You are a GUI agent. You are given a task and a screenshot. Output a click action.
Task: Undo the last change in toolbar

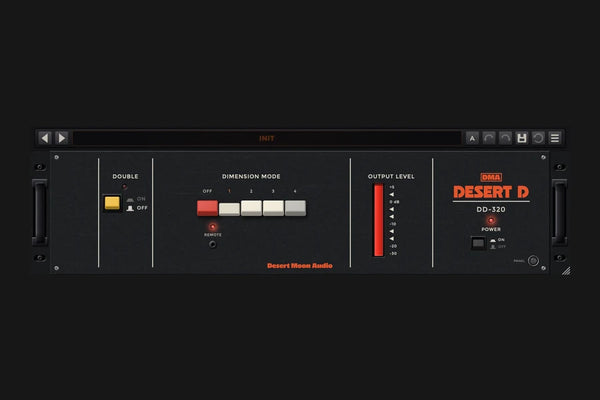(489, 138)
